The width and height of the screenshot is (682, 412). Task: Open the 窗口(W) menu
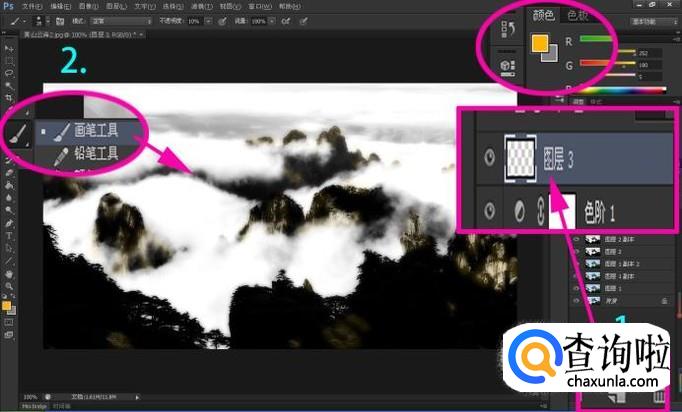tap(260, 6)
